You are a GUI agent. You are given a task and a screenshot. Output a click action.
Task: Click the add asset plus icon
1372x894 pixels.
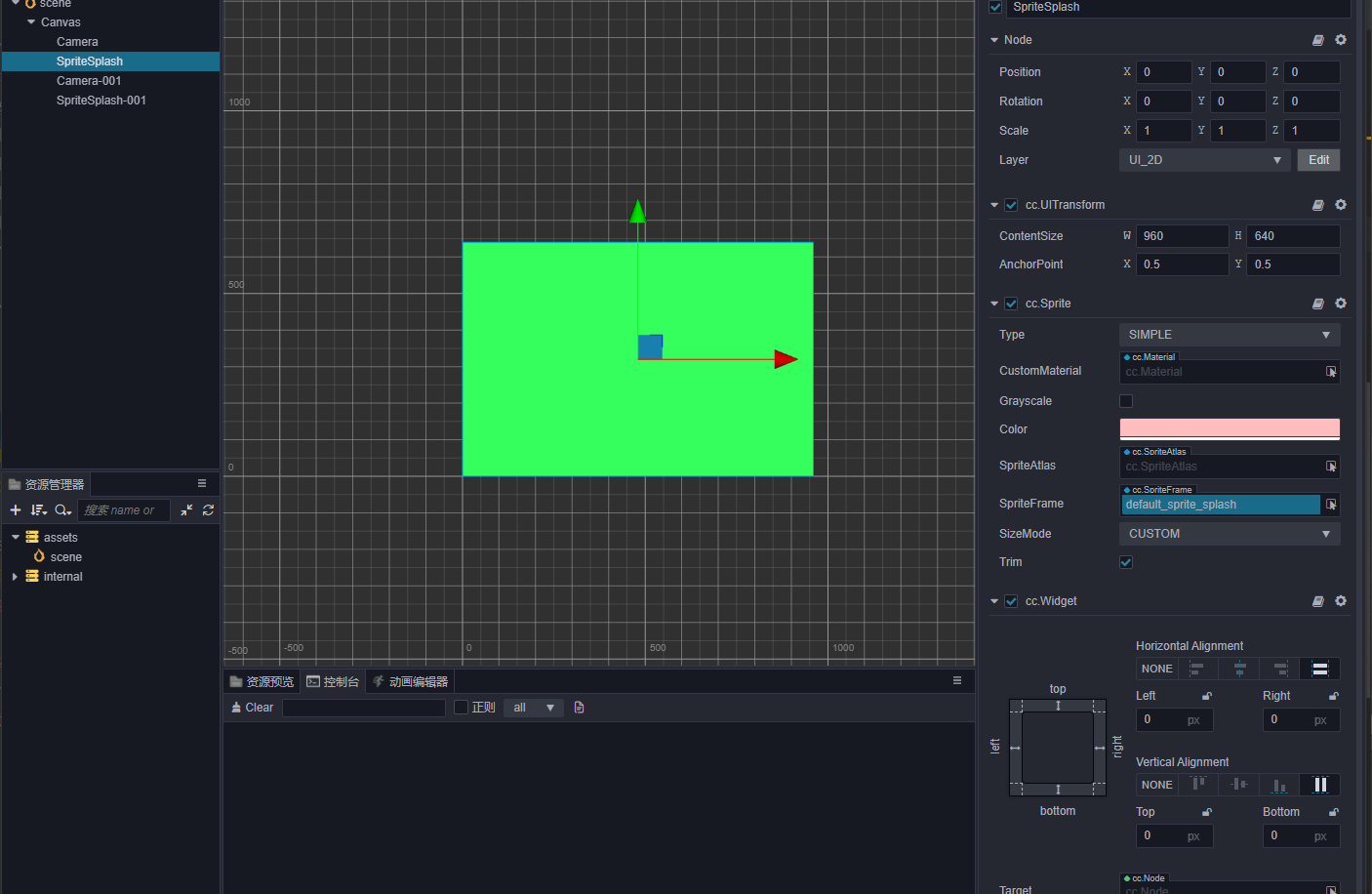point(16,510)
